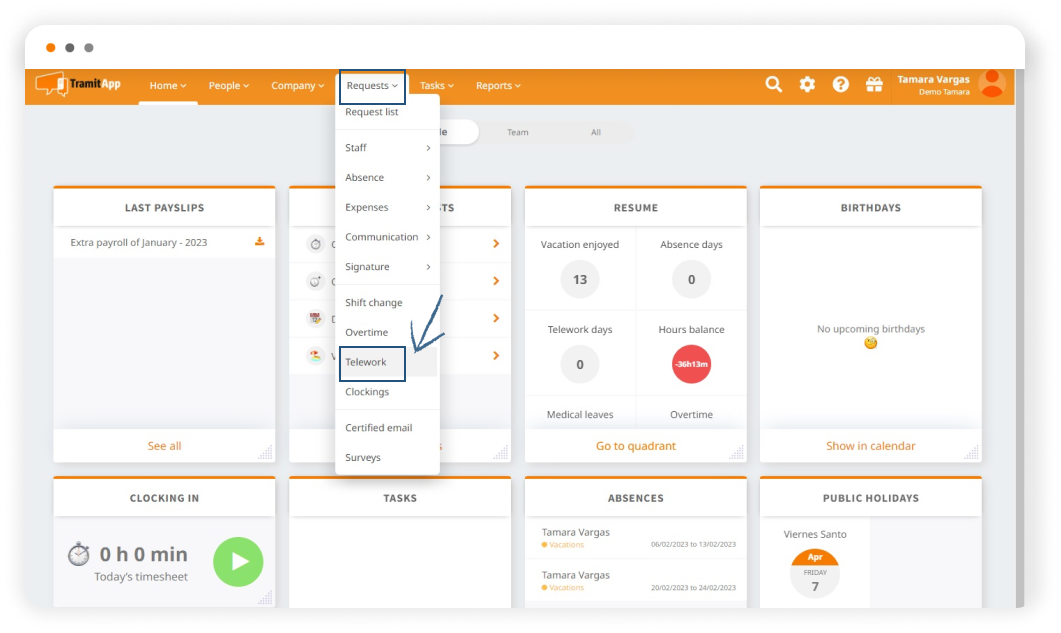The image size is (1061, 633).
Task: Open the gift box icon
Action: coord(874,85)
